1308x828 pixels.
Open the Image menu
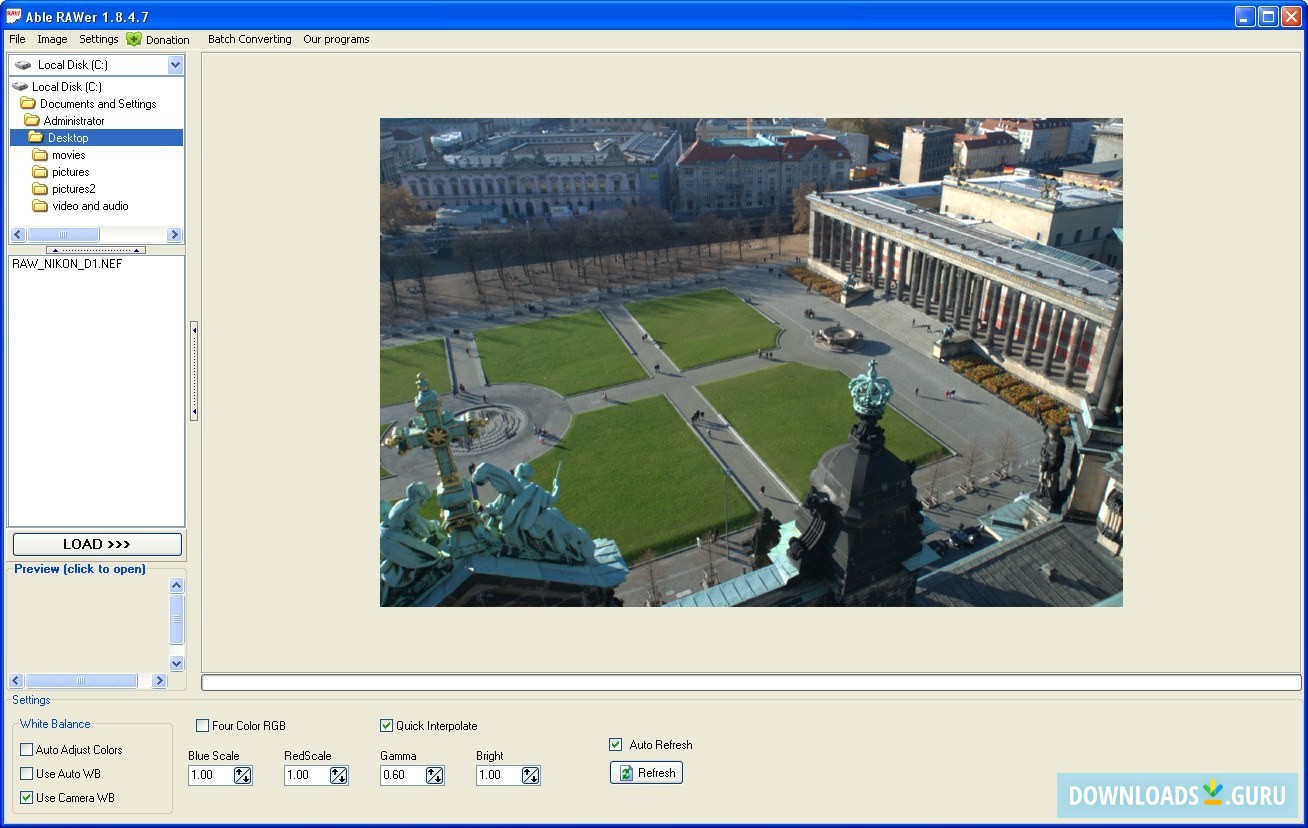52,39
